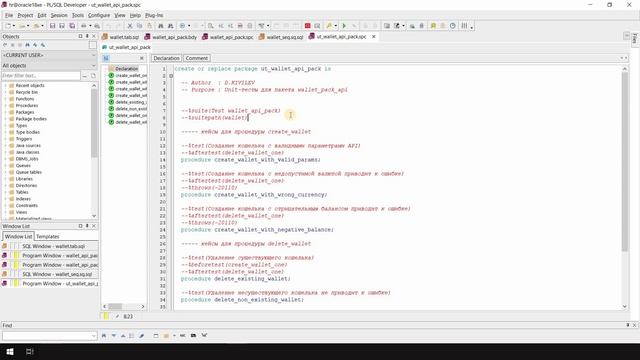The width and height of the screenshot is (640, 360).
Task: Open the New document dropdown arrow
Action: pos(14,26)
